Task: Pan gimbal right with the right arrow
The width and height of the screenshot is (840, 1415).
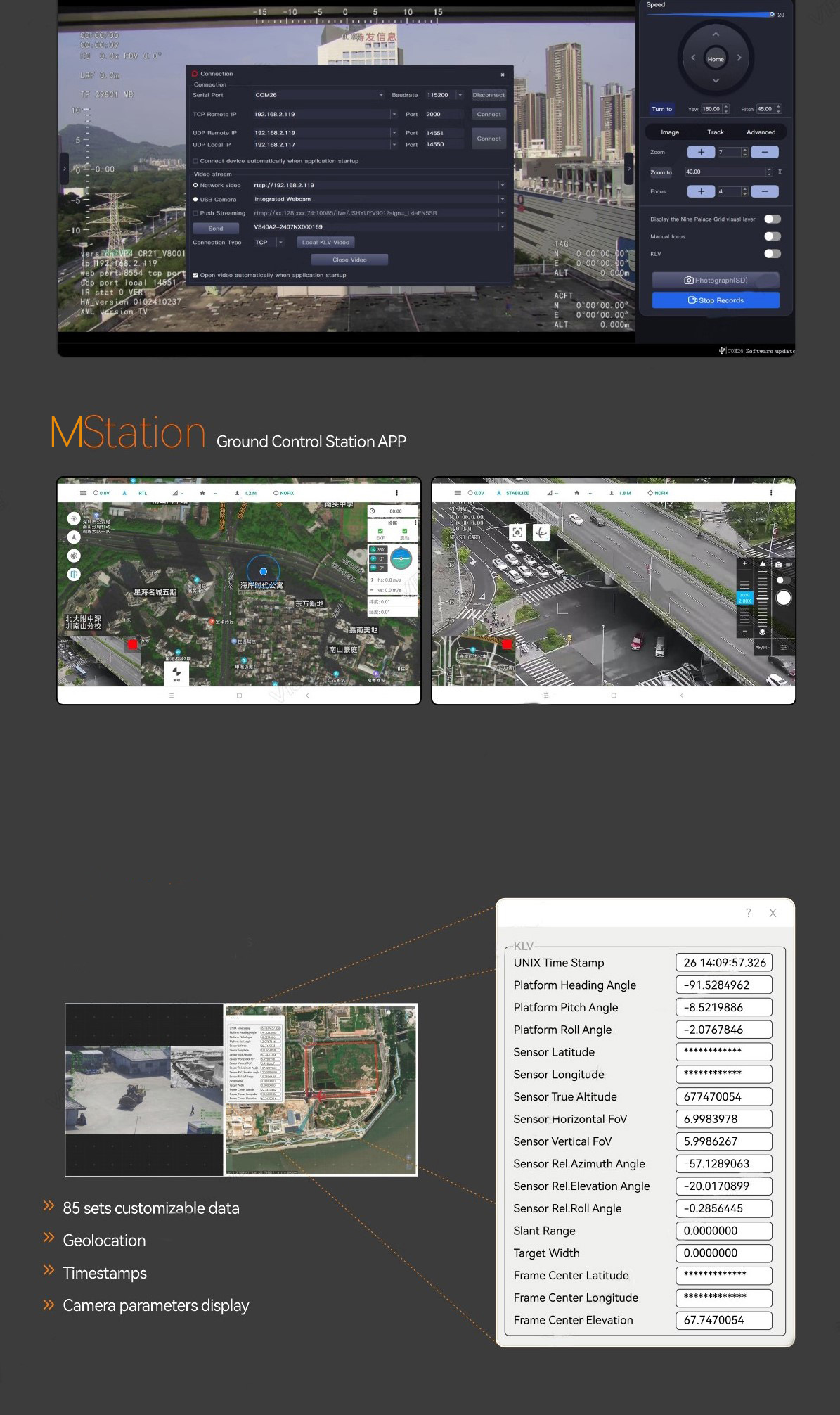Action: tap(739, 58)
